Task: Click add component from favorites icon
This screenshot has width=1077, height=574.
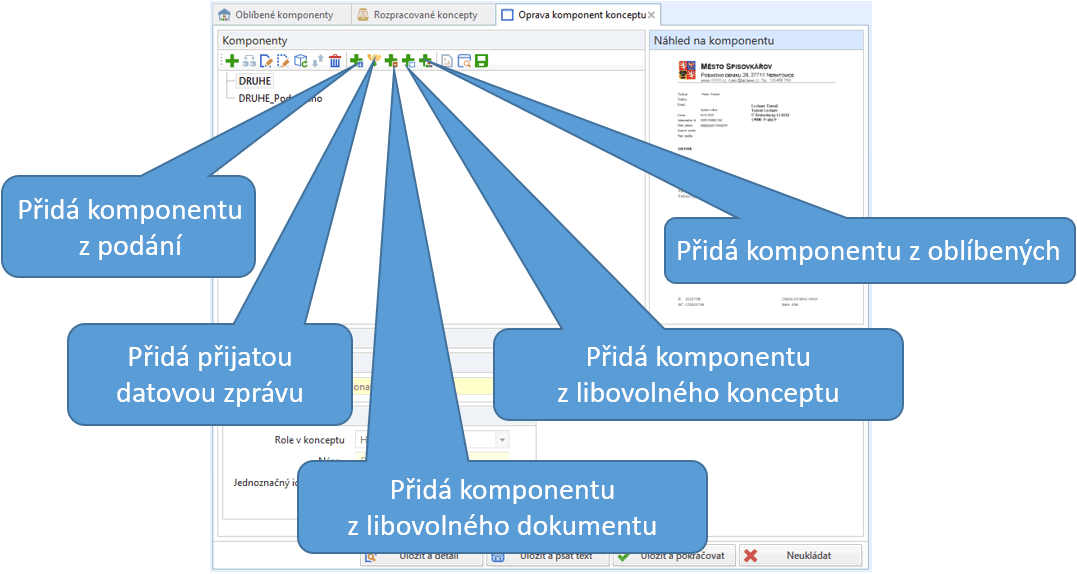Action: click(426, 61)
